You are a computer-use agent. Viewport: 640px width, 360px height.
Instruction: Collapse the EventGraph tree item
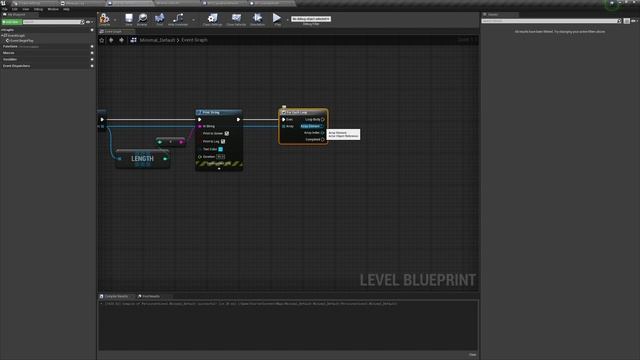pos(2,36)
